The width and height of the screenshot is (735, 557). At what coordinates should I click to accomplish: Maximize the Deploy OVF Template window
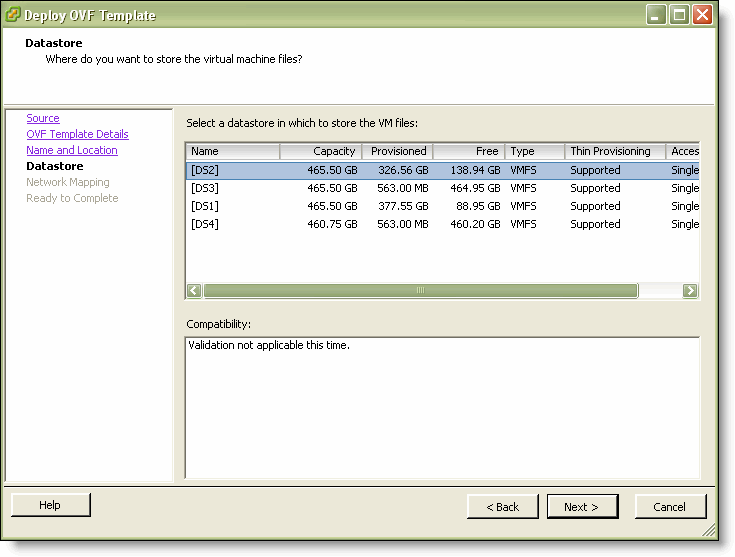[679, 15]
